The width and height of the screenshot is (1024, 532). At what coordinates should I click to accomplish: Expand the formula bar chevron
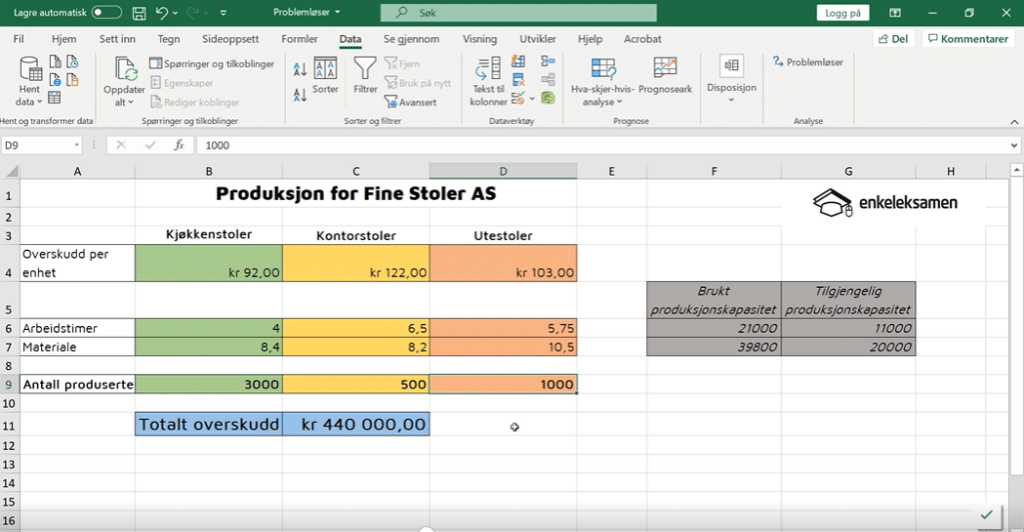tap(1014, 145)
